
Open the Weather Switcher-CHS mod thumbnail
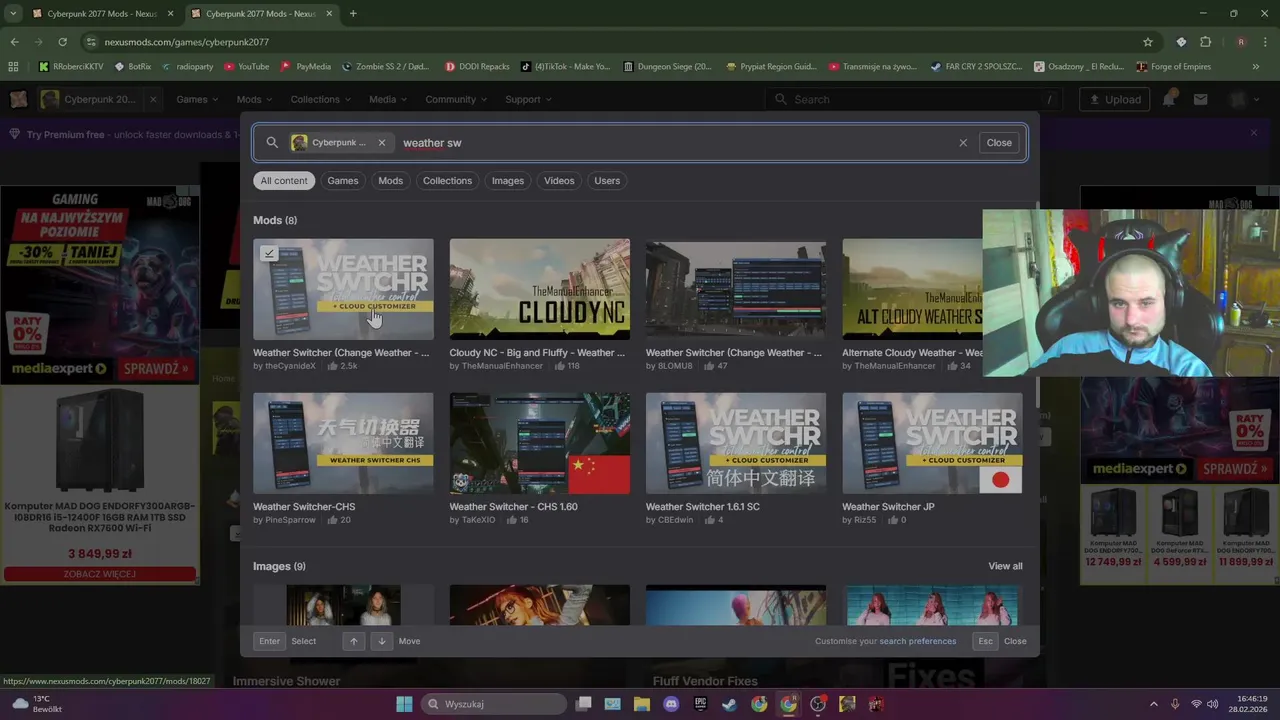click(x=343, y=443)
